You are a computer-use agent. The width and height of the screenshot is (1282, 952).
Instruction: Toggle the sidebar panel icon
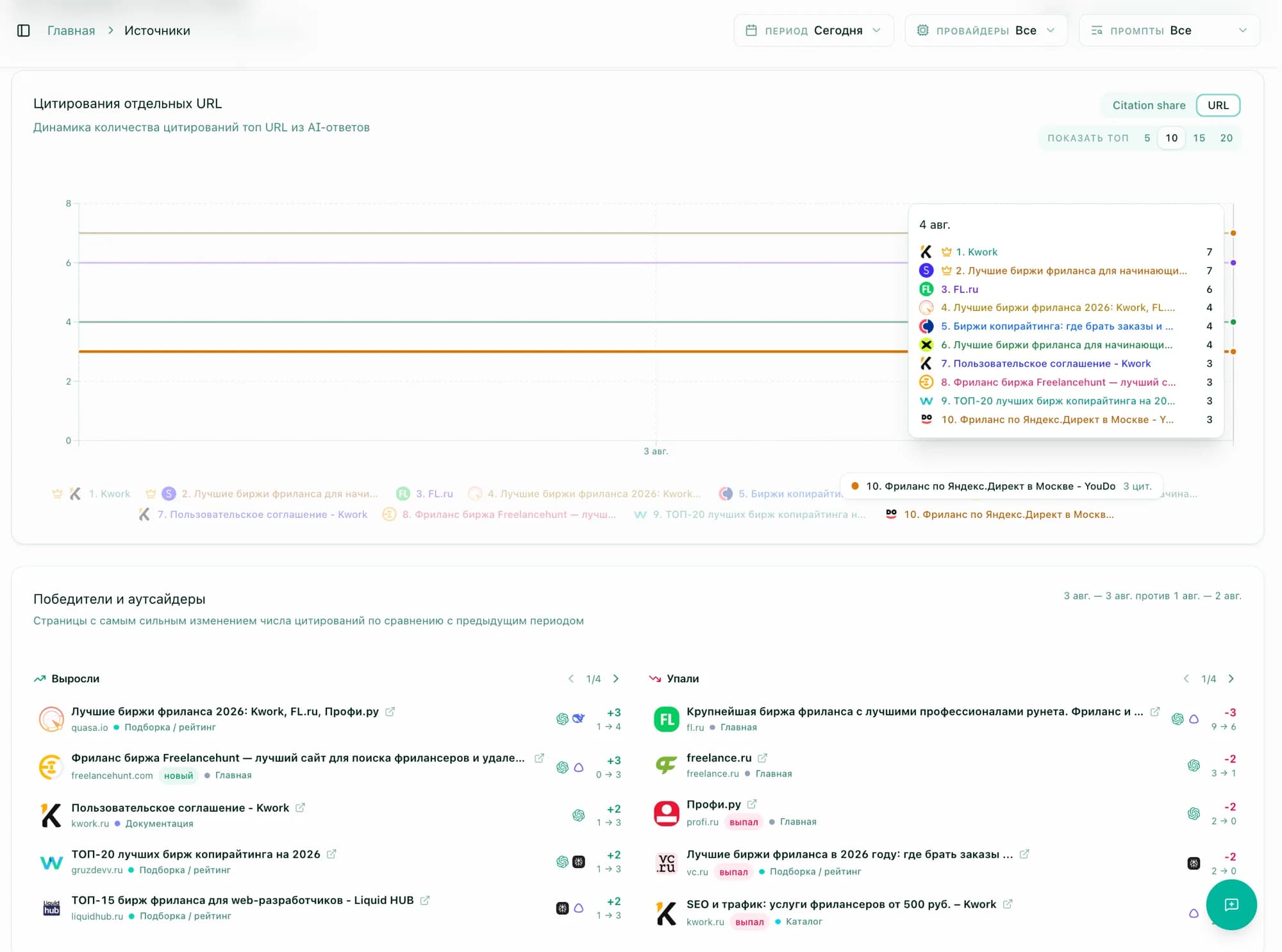click(x=24, y=31)
